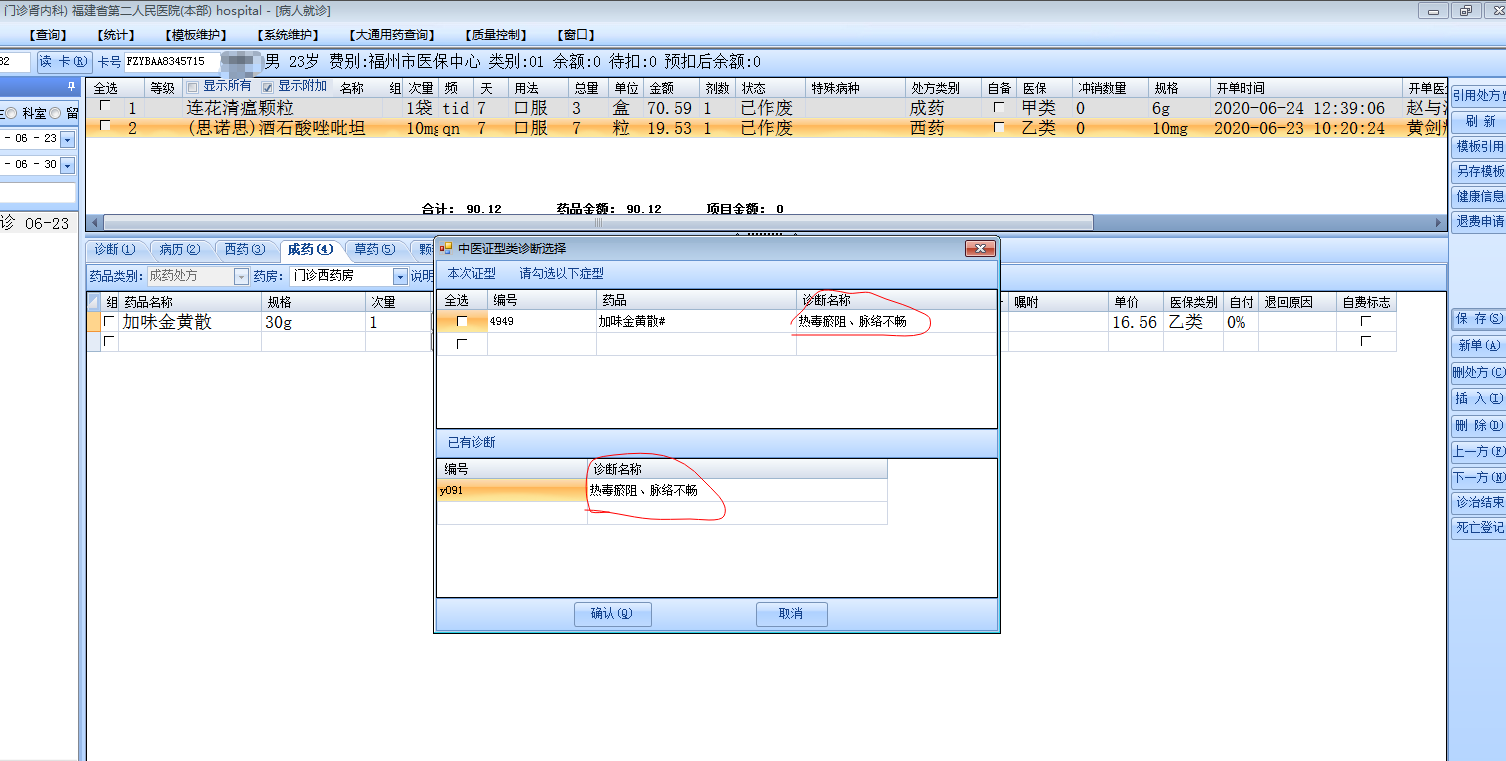Screen dimensions: 1506x761
Task: Create a new order with 新单(A)
Action: pos(1480,346)
